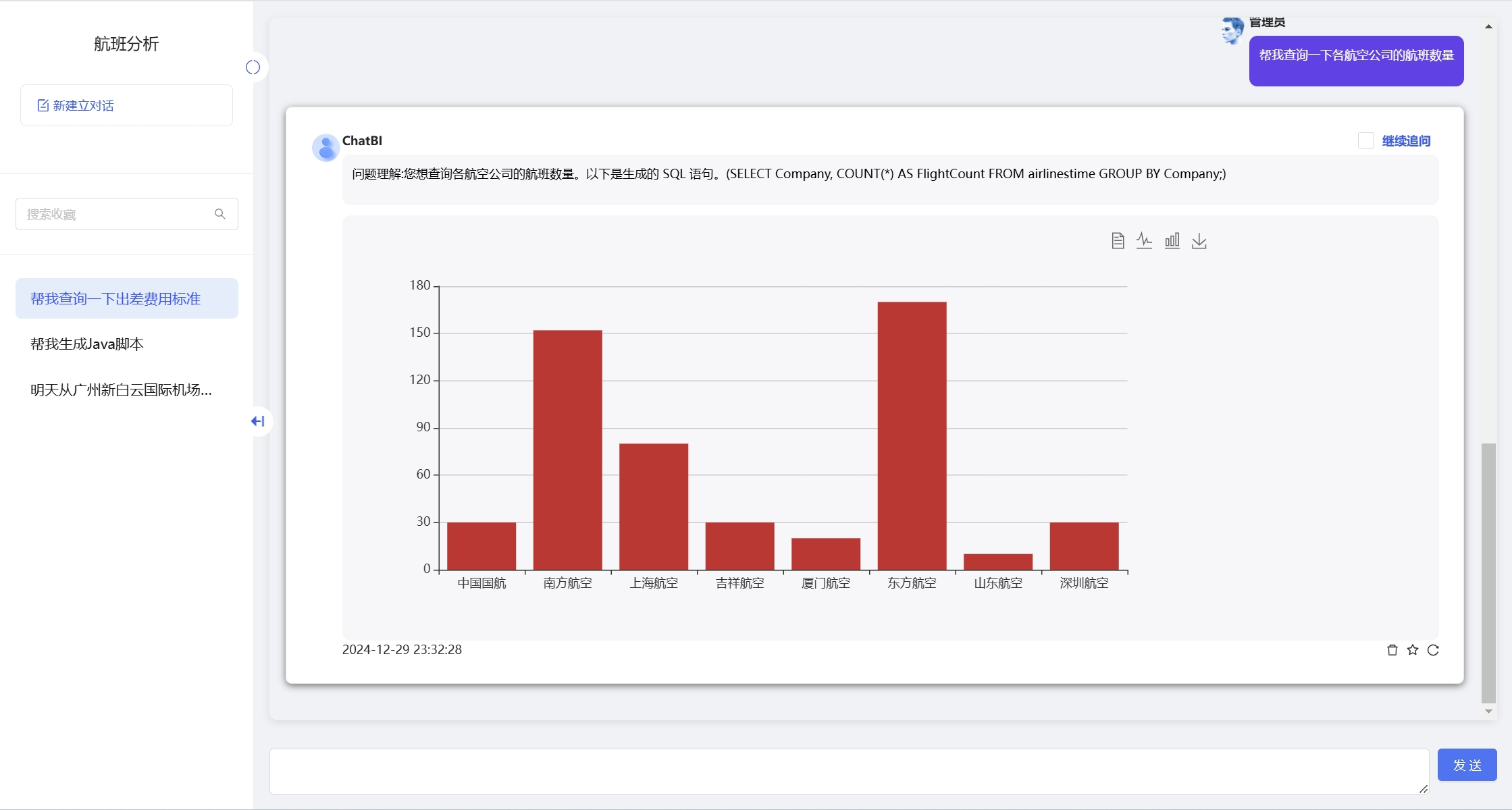Regenerate the answer with refresh icon

(1433, 650)
